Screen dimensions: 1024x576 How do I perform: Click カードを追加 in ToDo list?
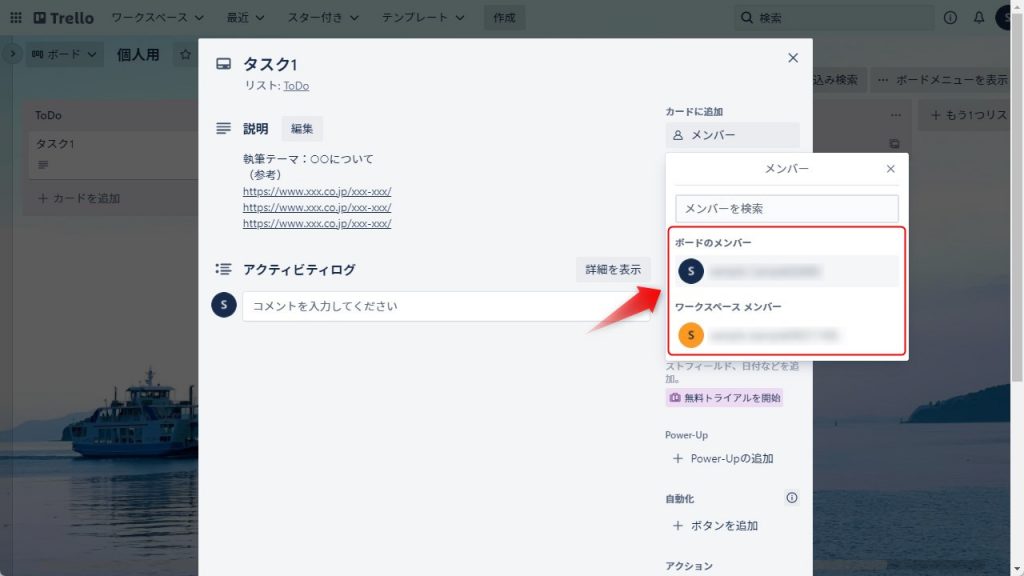[x=78, y=199]
